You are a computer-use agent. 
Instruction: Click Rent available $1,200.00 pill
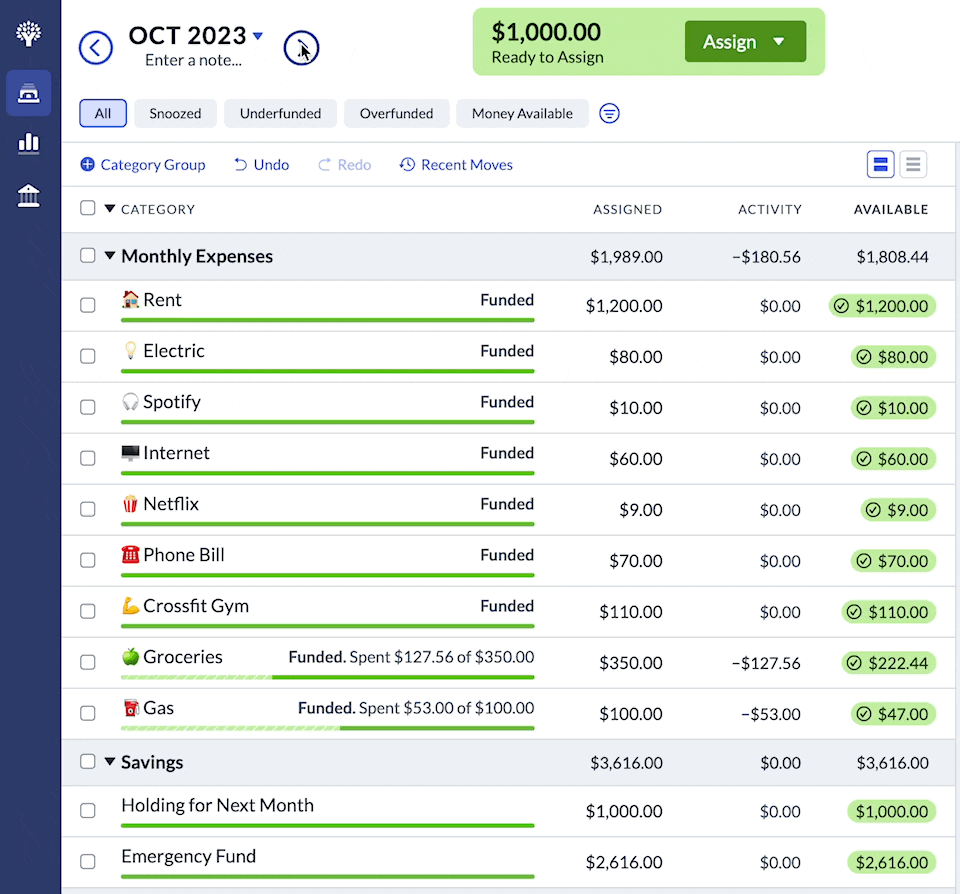click(882, 306)
